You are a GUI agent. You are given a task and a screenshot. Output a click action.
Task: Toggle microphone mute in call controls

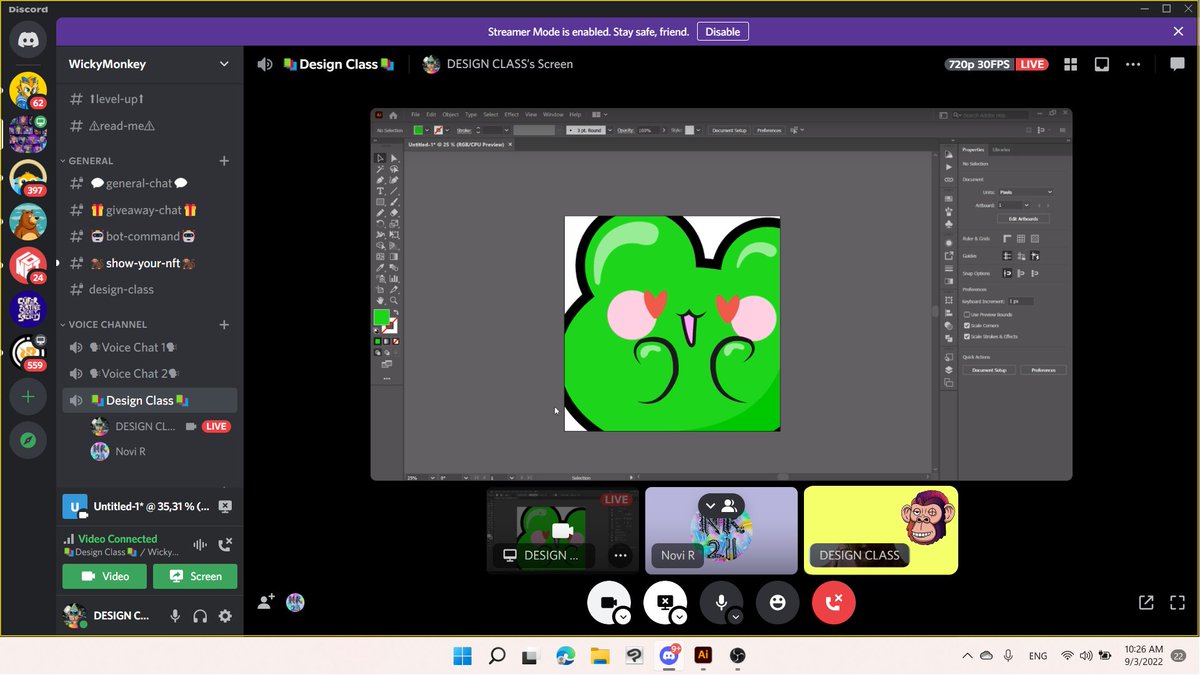(721, 603)
